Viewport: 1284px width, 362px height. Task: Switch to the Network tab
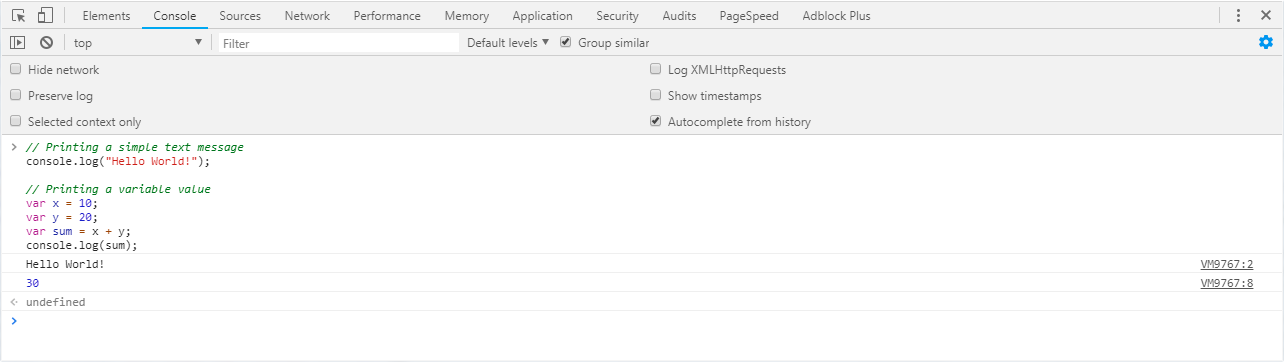click(x=307, y=16)
